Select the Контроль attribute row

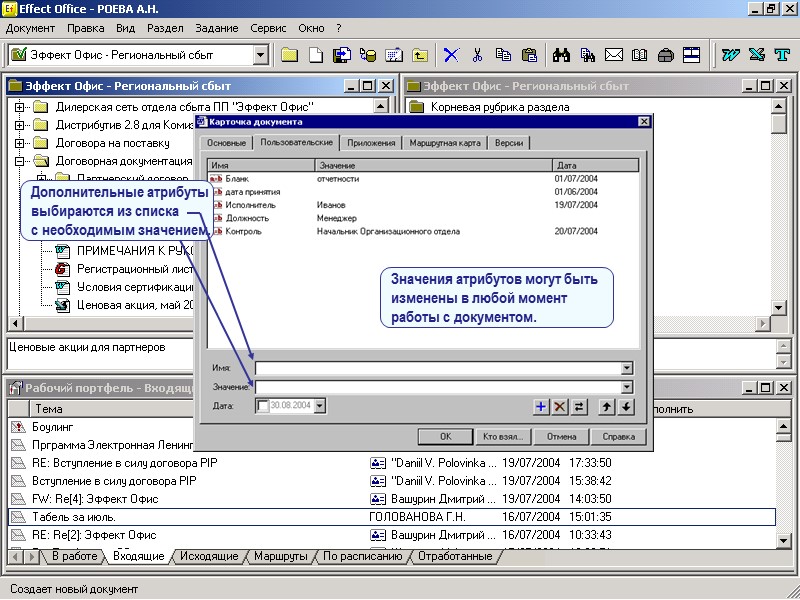click(x=423, y=232)
